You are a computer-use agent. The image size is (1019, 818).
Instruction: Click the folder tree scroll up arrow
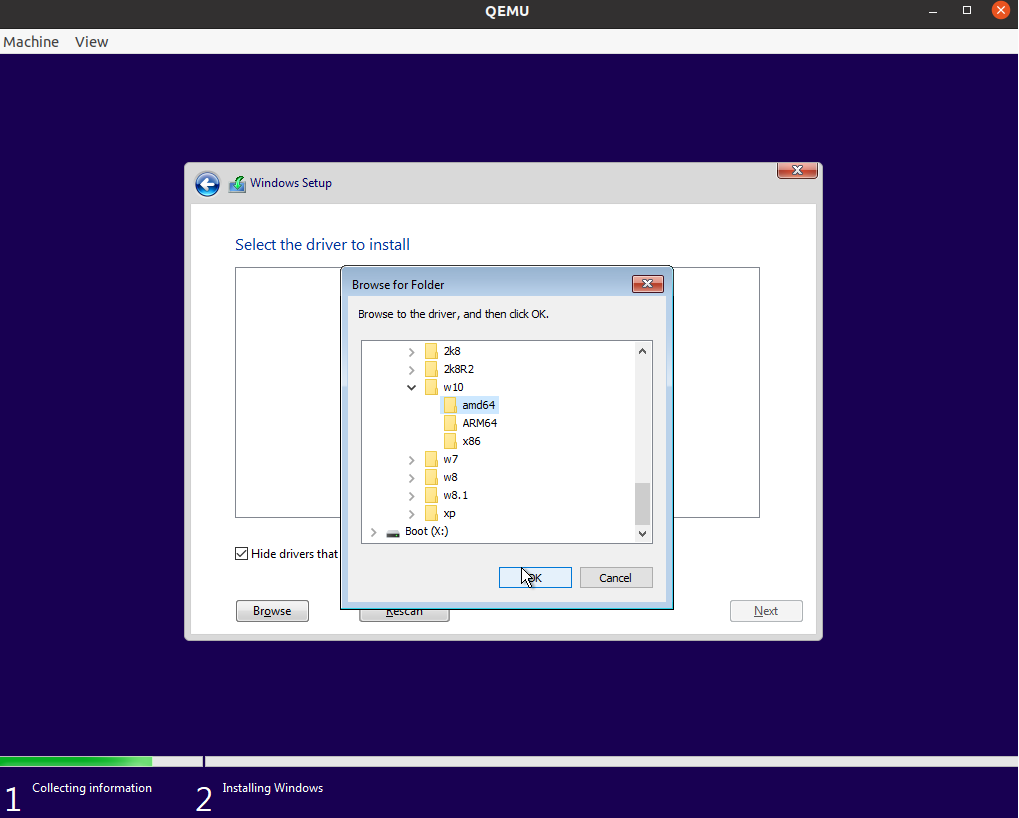pyautogui.click(x=642, y=351)
